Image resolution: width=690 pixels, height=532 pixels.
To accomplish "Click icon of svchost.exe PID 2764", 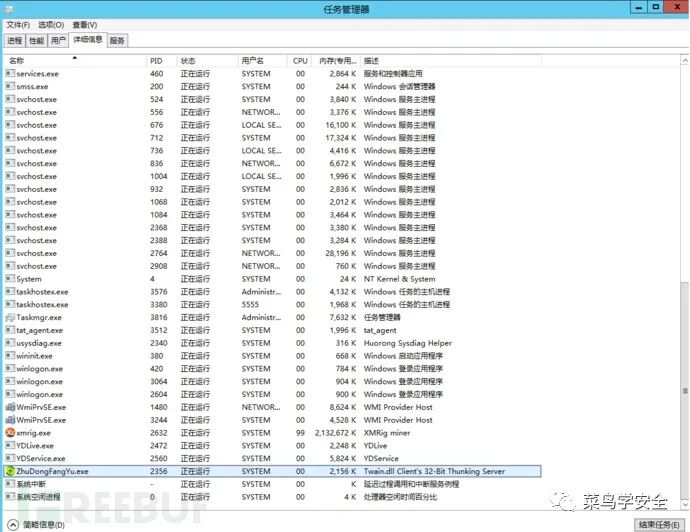I will [x=10, y=253].
